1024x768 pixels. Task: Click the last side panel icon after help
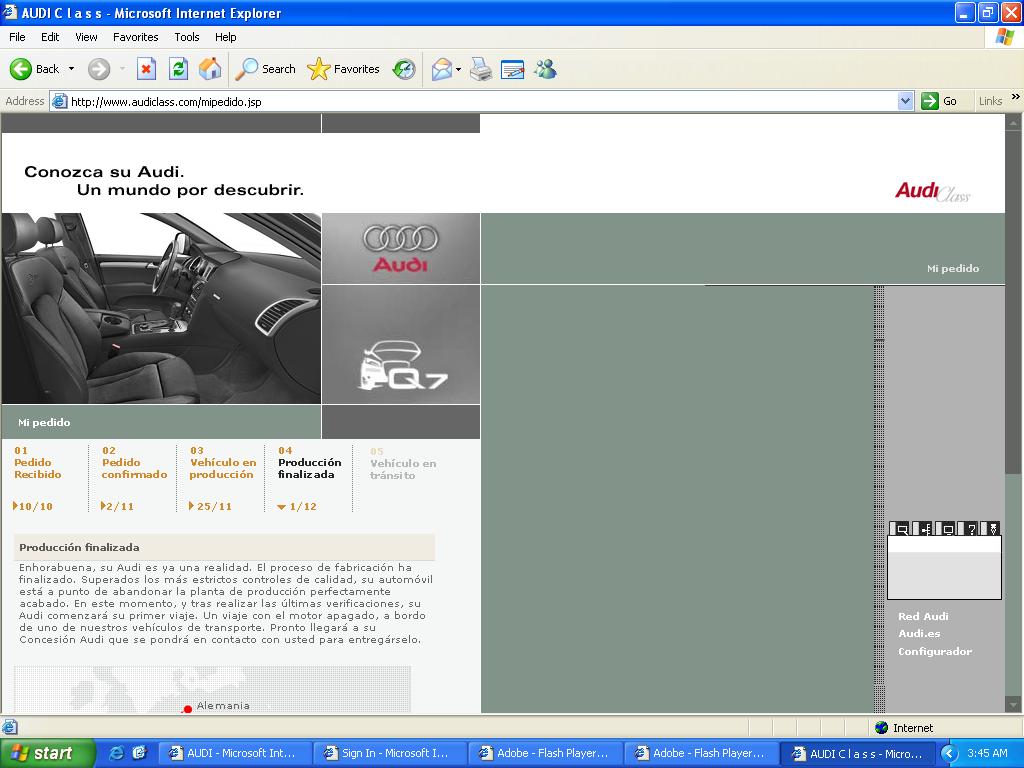[991, 528]
